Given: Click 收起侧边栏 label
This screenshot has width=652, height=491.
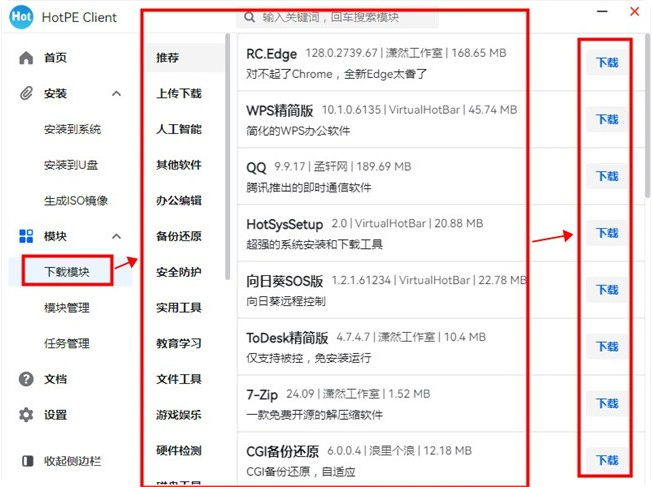Looking at the screenshot, I should point(72,461).
